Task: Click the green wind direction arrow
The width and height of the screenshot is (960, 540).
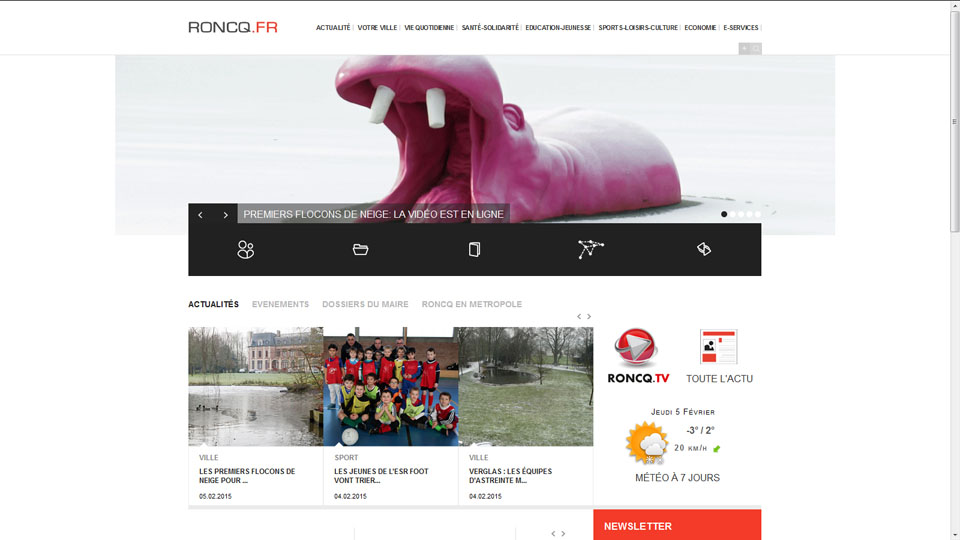Action: click(716, 449)
